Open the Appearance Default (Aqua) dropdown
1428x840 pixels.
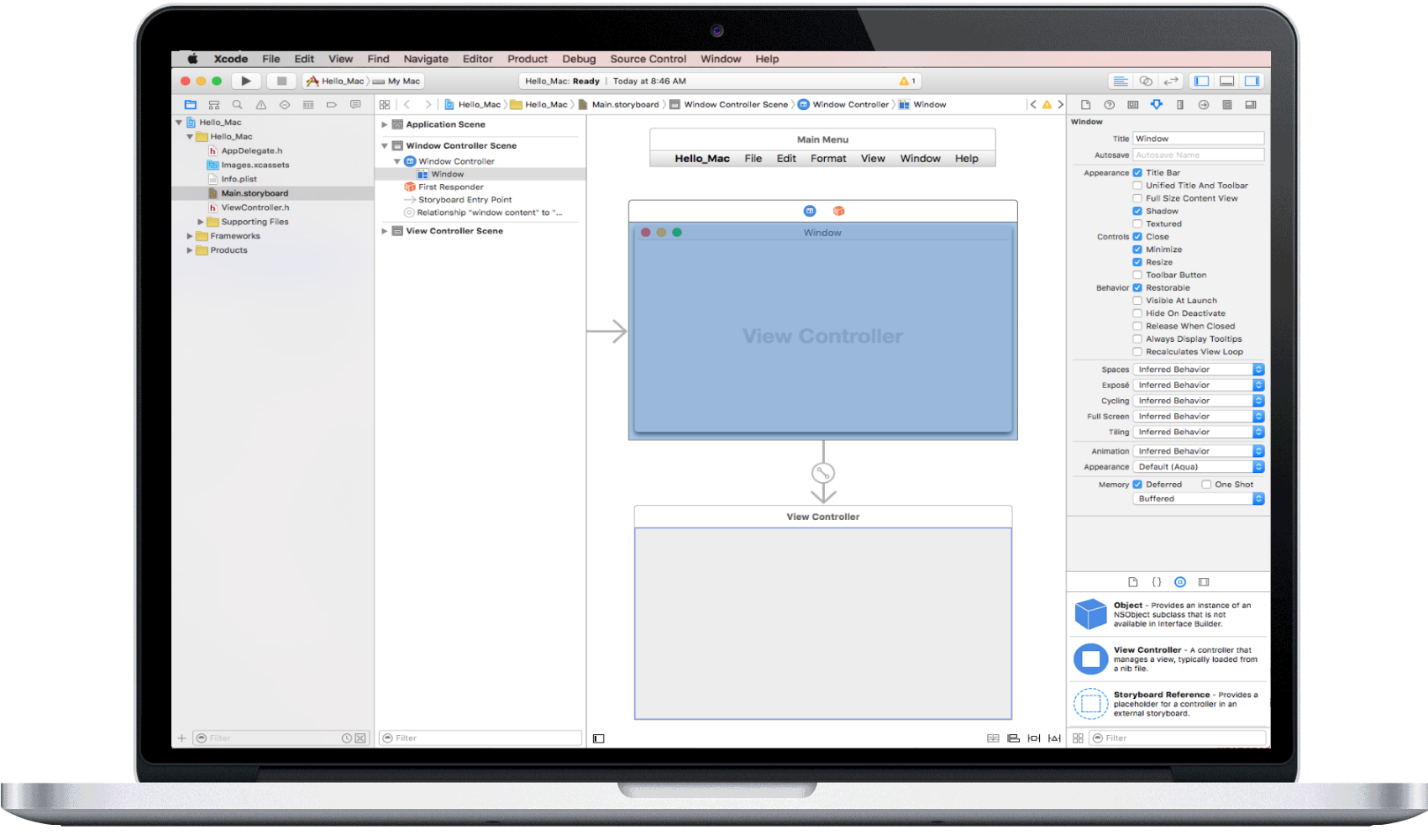pos(1199,467)
